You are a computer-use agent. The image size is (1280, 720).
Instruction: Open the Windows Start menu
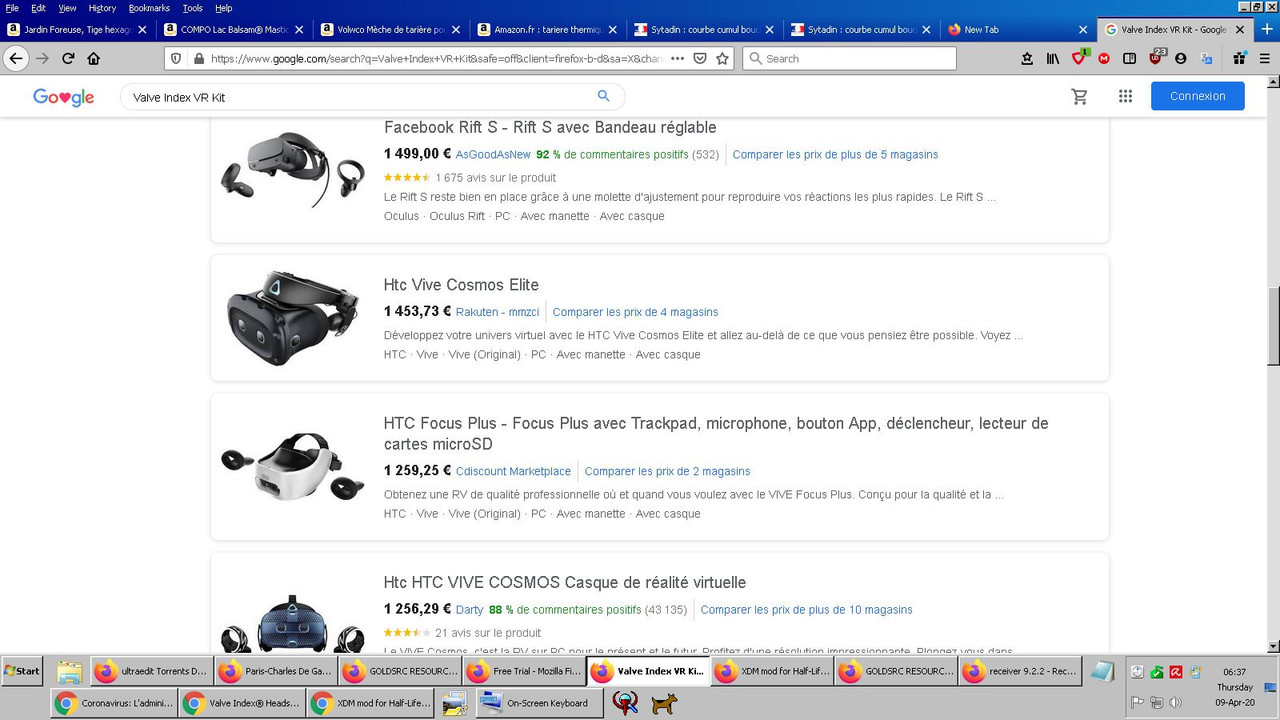pos(22,671)
